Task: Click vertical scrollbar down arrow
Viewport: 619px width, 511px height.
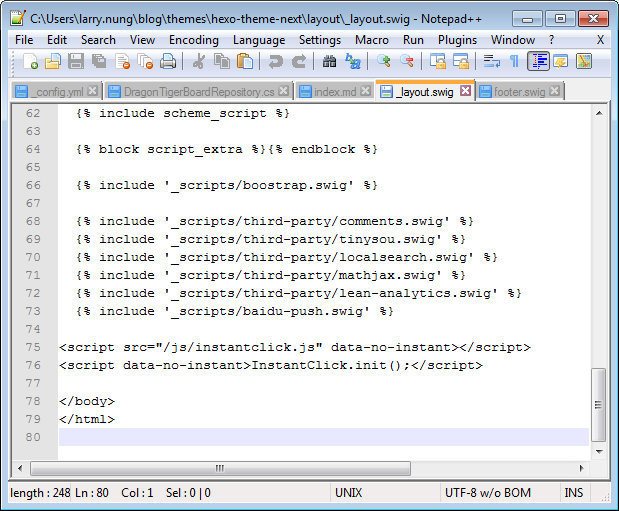Action: pos(599,451)
